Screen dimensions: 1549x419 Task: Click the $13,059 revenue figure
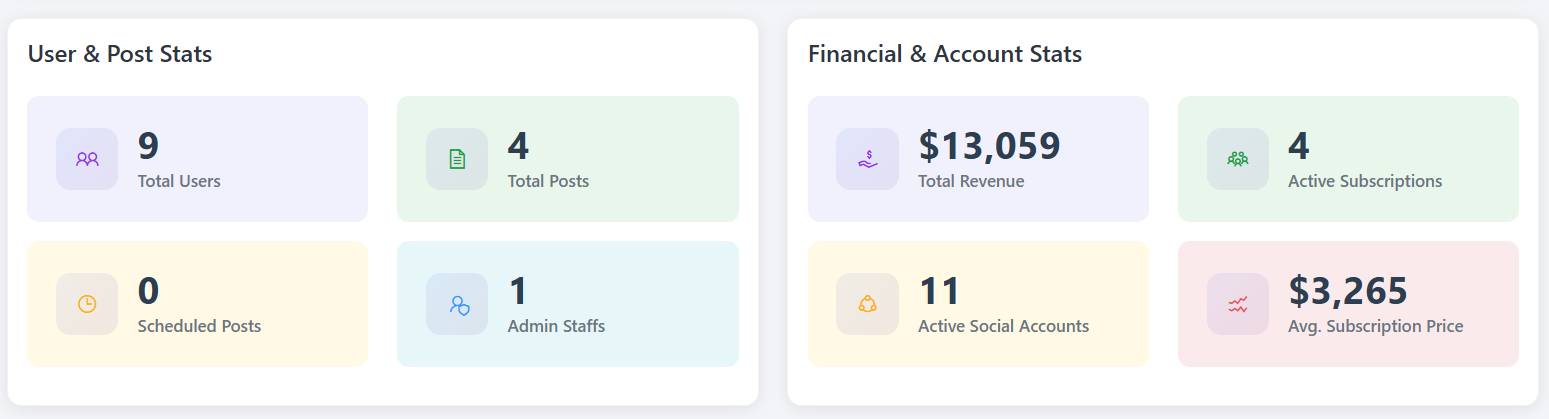[989, 146]
